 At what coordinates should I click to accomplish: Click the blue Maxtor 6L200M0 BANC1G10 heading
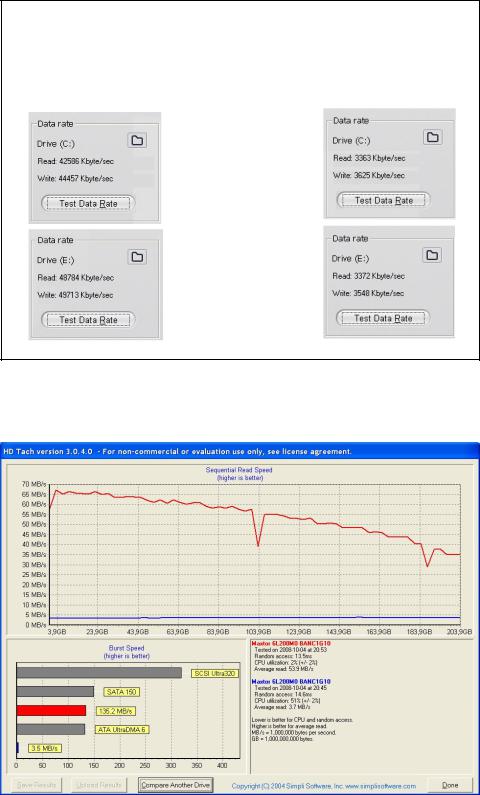point(290,682)
